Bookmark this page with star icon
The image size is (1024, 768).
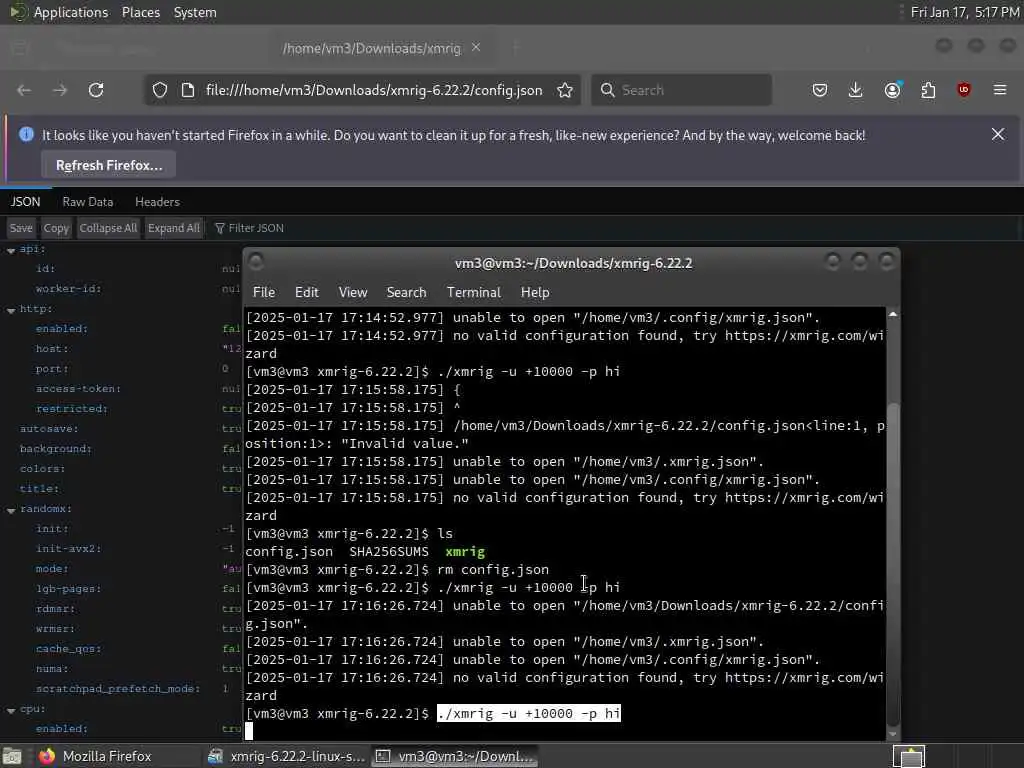[x=565, y=90]
